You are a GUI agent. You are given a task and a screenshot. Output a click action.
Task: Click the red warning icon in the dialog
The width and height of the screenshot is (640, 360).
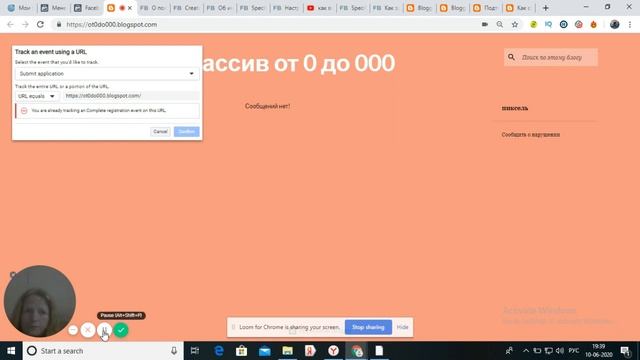[24, 111]
